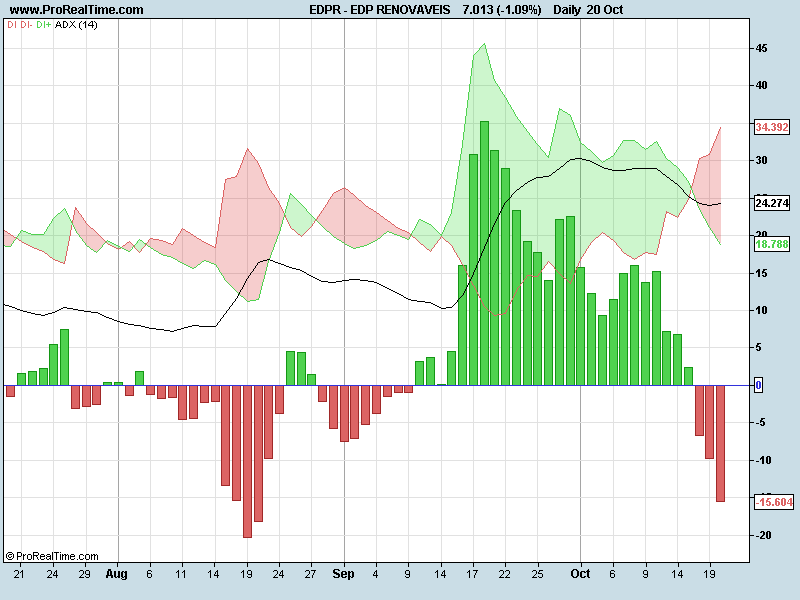The width and height of the screenshot is (800, 600).
Task: Click the Aug month label
Action: [116, 574]
